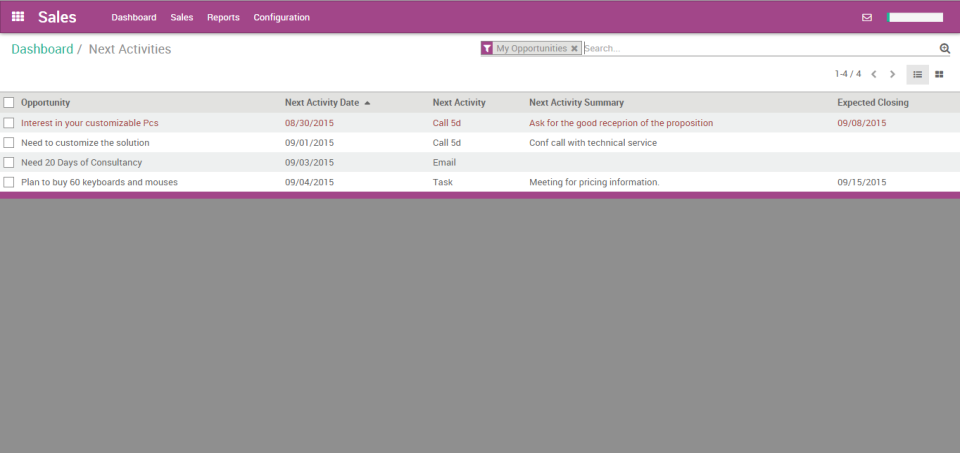Sort by Next Activity Date column
The height and width of the screenshot is (453, 960).
[322, 102]
